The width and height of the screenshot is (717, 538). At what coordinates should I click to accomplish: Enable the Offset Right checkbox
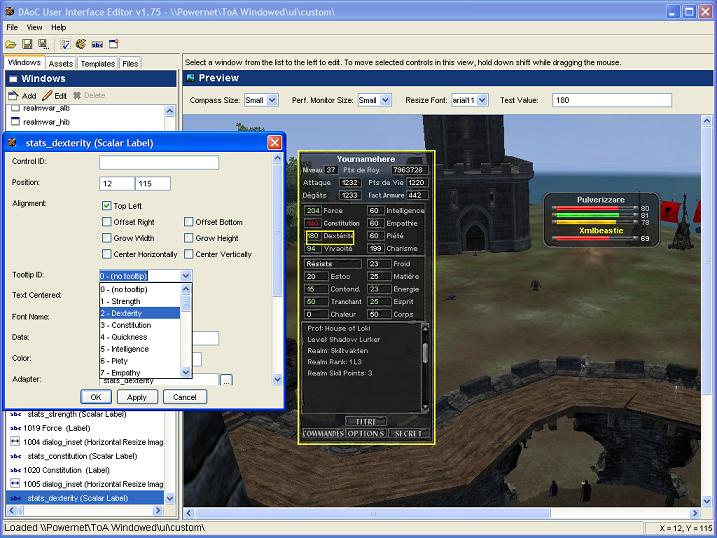107,222
